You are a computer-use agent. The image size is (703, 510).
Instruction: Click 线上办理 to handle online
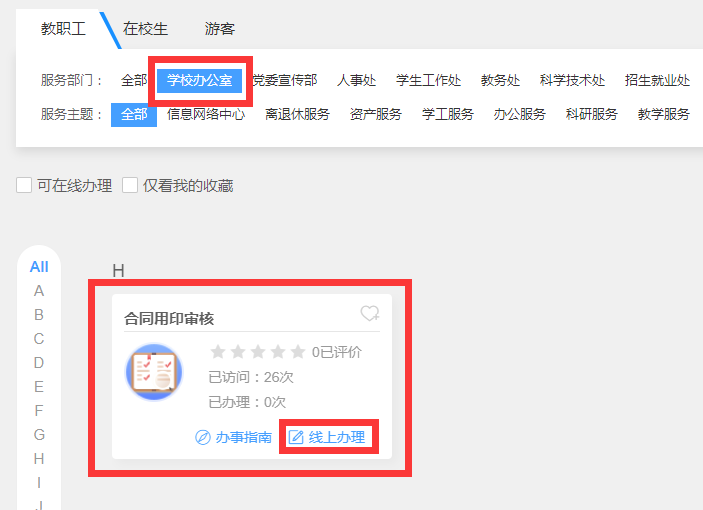click(337, 437)
